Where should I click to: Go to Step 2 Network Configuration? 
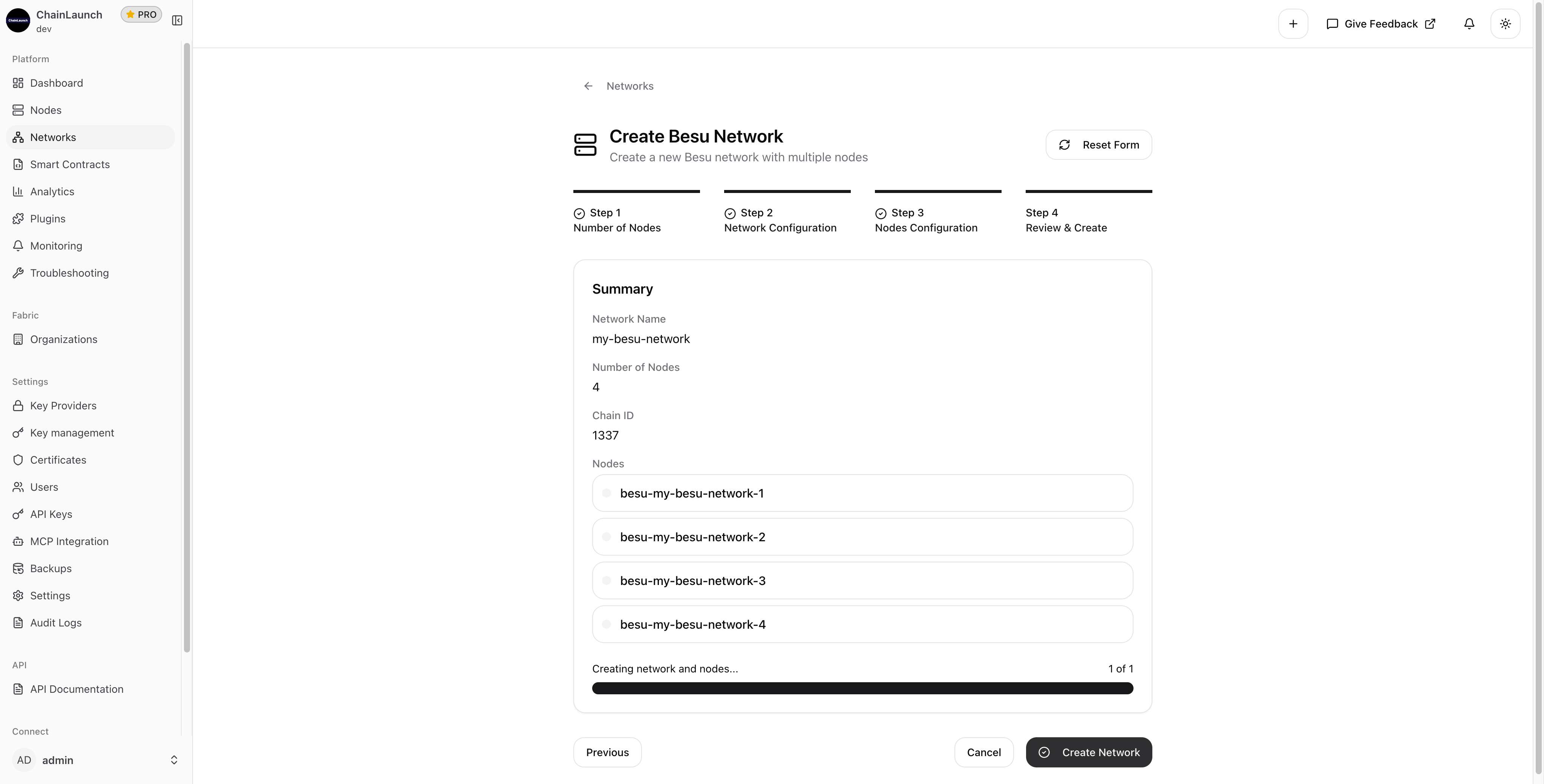tap(780, 220)
